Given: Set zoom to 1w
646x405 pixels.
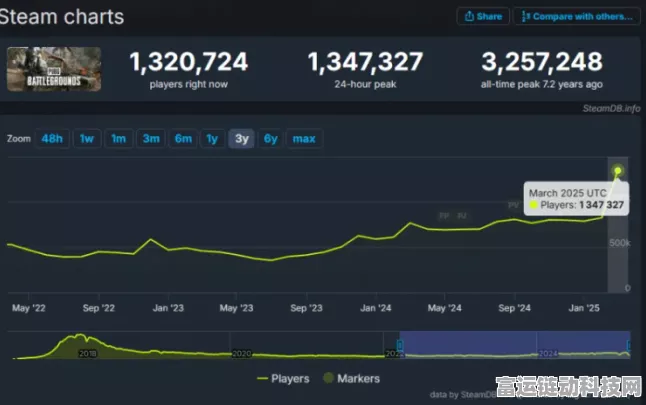Looking at the screenshot, I should 87,138.
